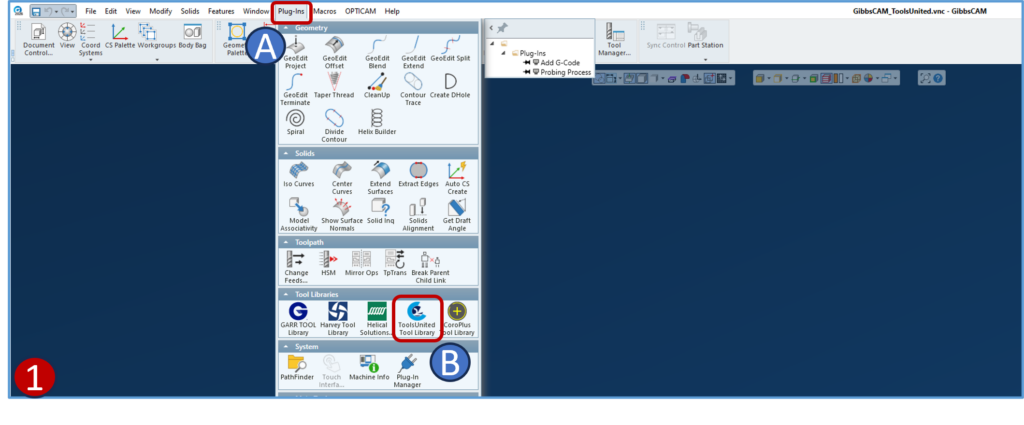Collapse the Tool Libraries section
The height and width of the screenshot is (425, 1024).
pos(288,294)
